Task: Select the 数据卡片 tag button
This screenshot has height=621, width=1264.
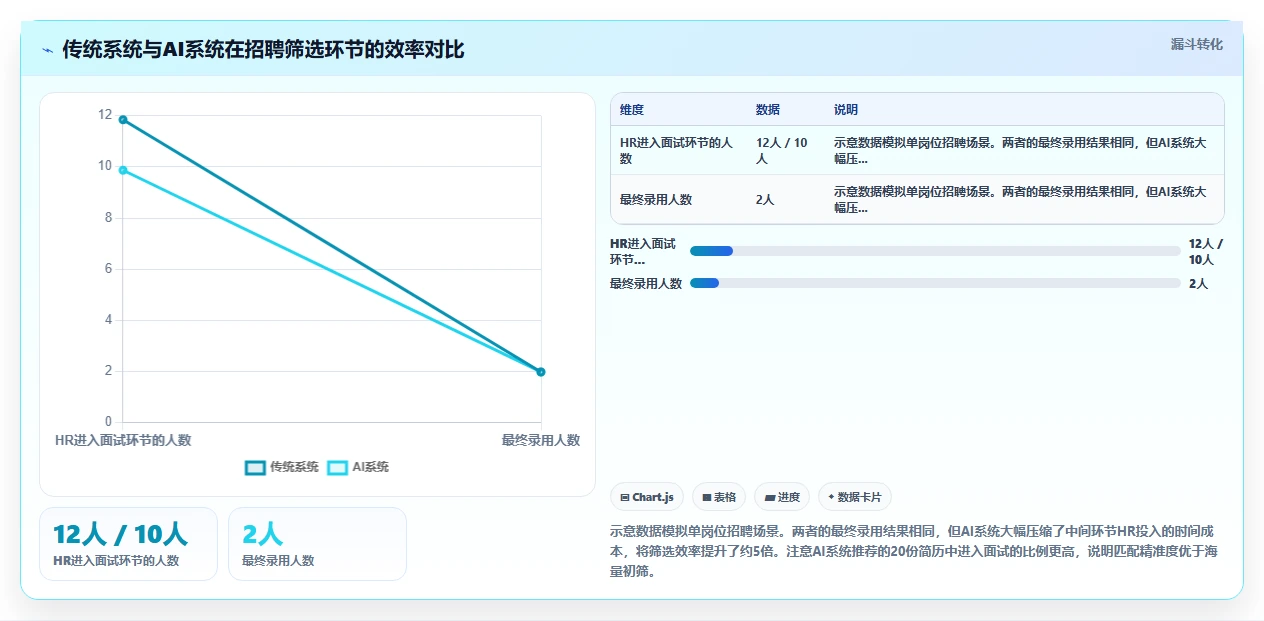Action: [x=855, y=497]
